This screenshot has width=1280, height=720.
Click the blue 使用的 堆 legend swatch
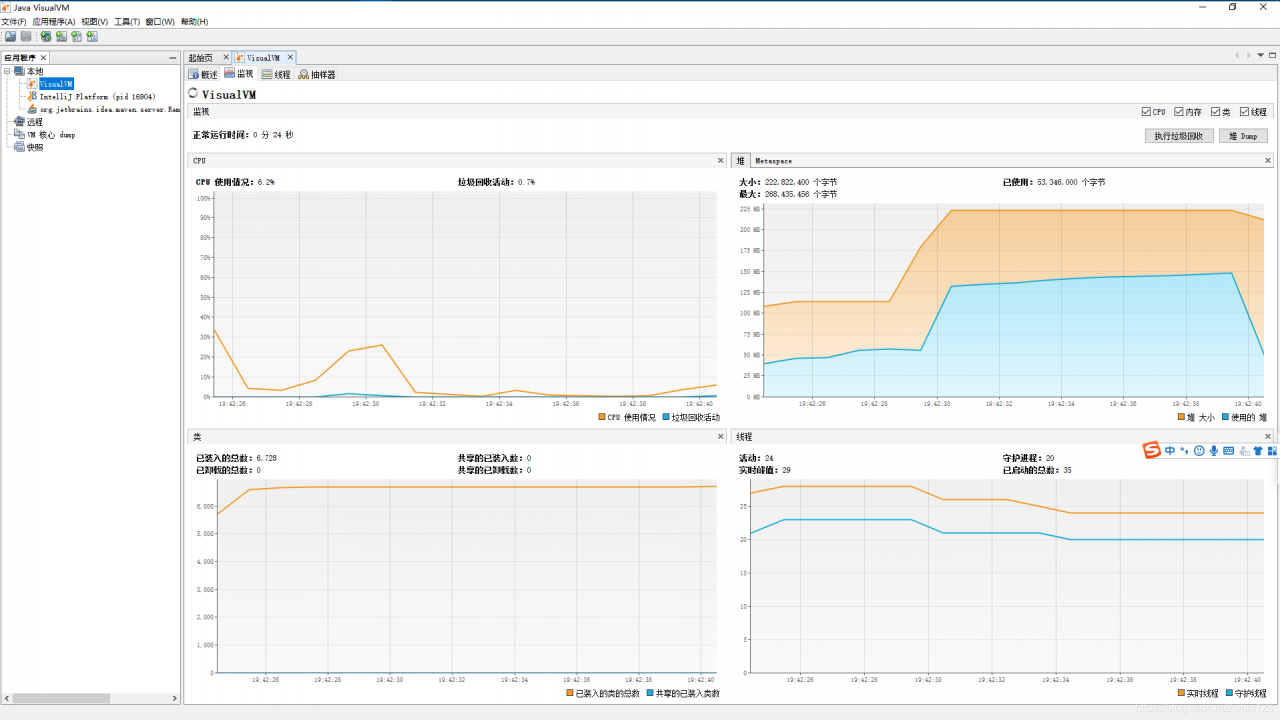pos(1225,417)
